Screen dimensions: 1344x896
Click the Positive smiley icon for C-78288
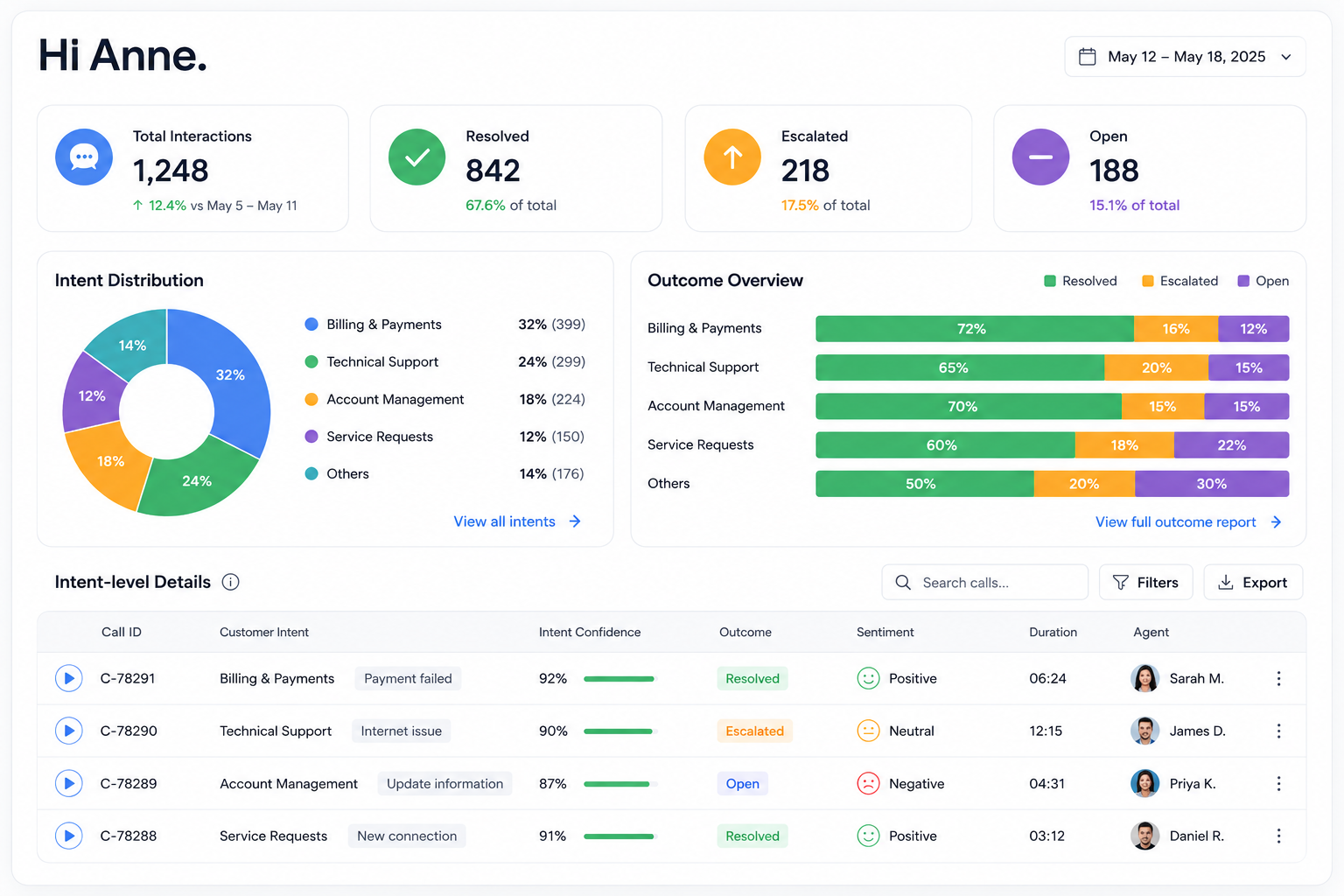[x=868, y=836]
